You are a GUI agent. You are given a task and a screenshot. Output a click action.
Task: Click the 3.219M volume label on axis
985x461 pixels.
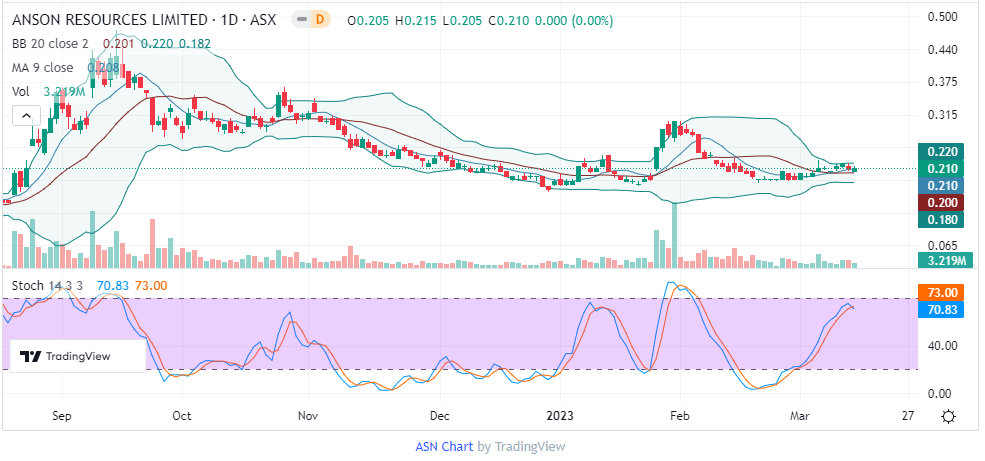pos(944,261)
